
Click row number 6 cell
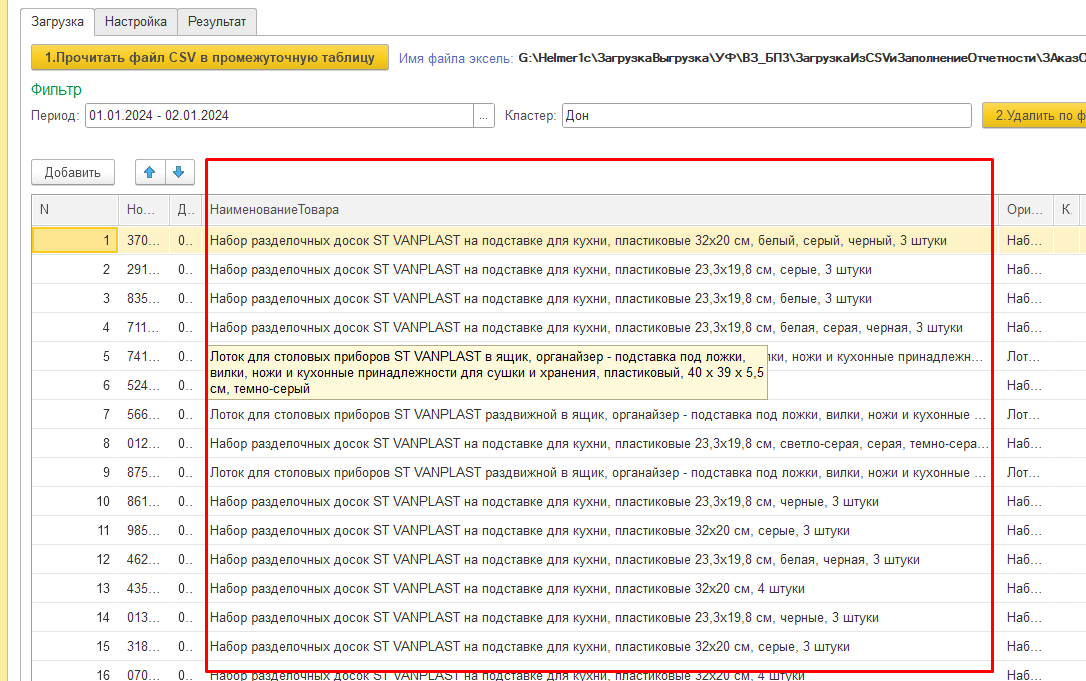(x=75, y=385)
